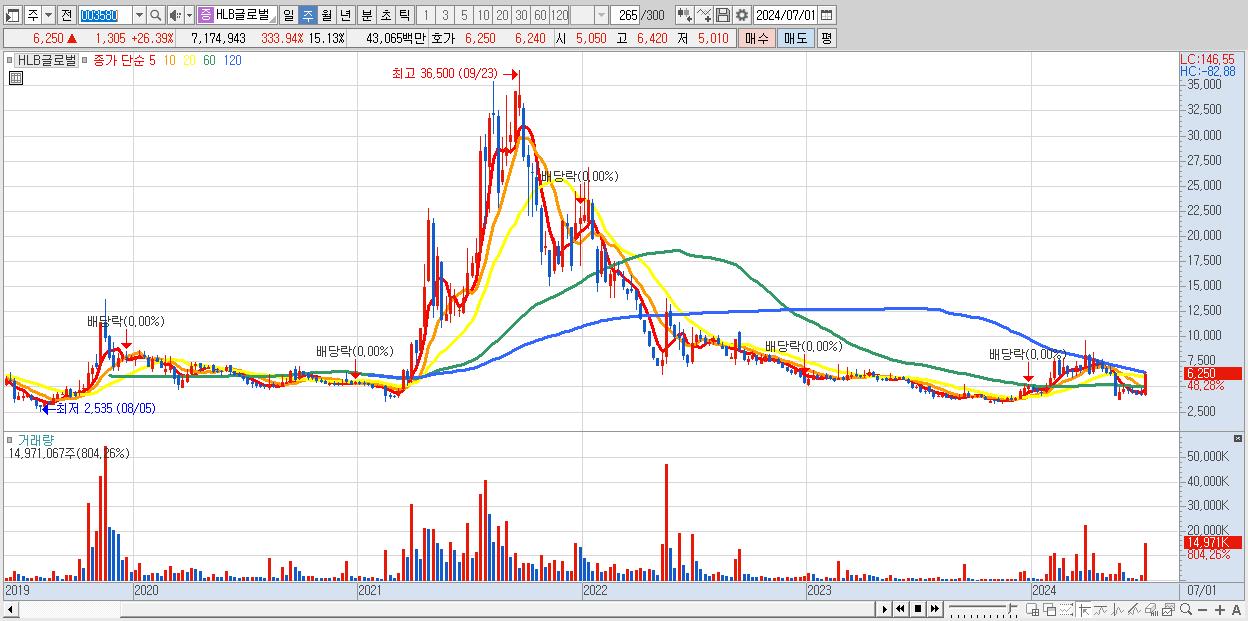
Task: Open the stock search magnifier
Action: (156, 15)
